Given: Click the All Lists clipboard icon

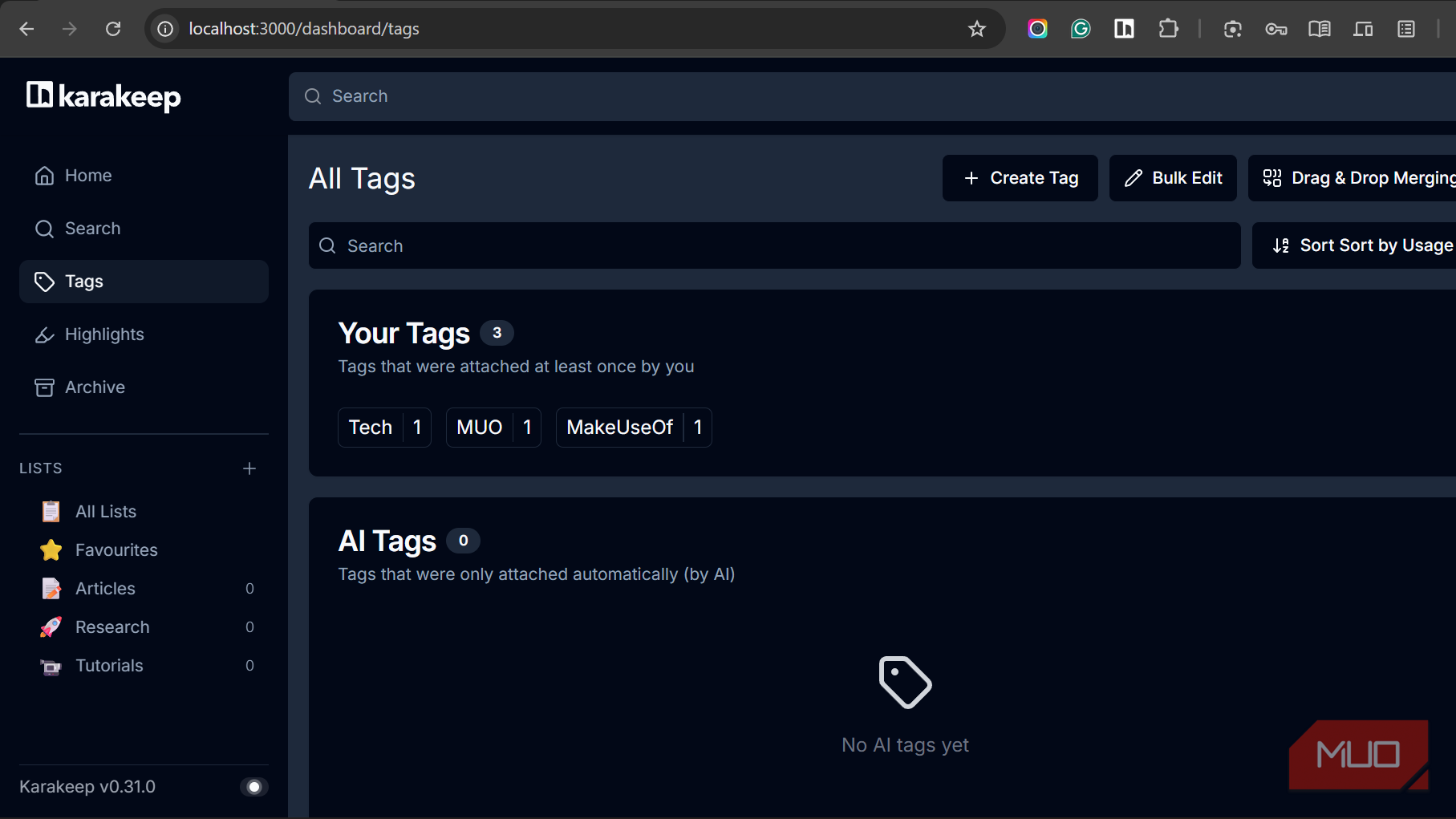Looking at the screenshot, I should [x=51, y=512].
